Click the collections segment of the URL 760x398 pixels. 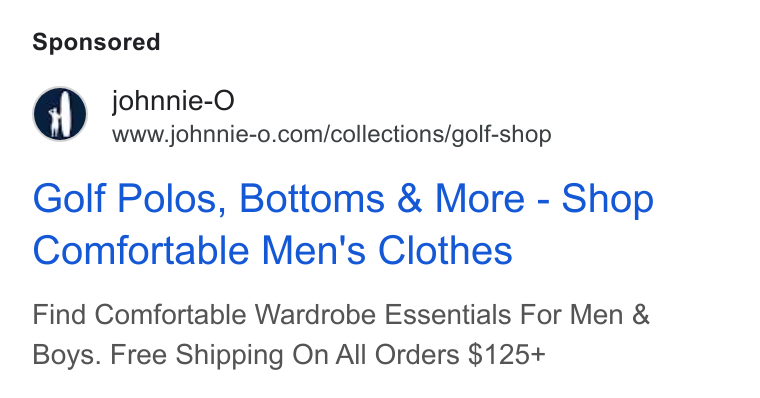click(x=387, y=134)
